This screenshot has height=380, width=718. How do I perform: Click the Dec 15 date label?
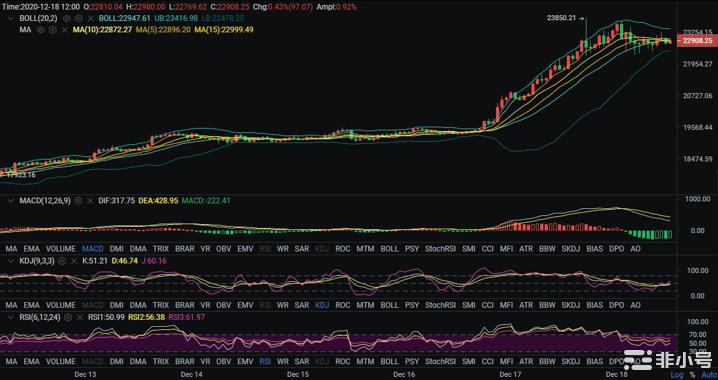tap(298, 375)
